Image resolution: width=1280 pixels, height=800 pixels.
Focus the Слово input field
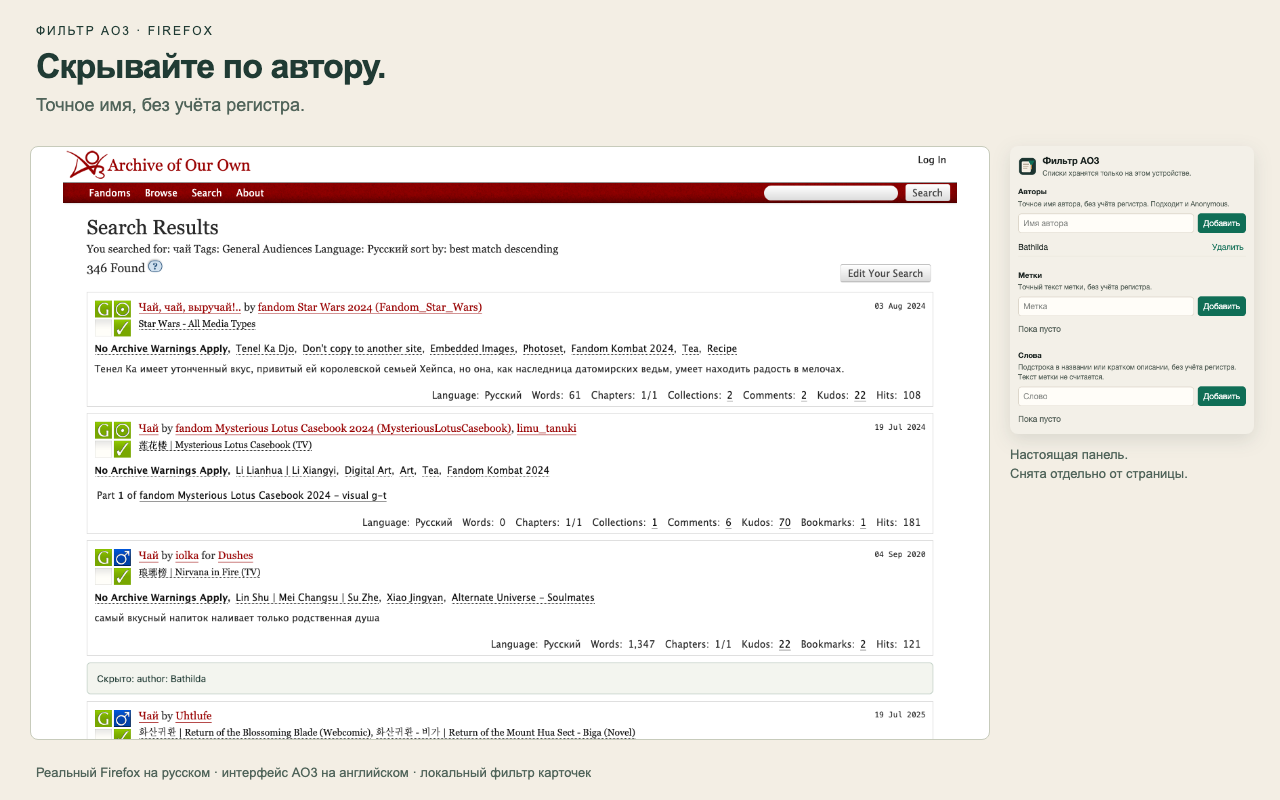coord(1106,396)
